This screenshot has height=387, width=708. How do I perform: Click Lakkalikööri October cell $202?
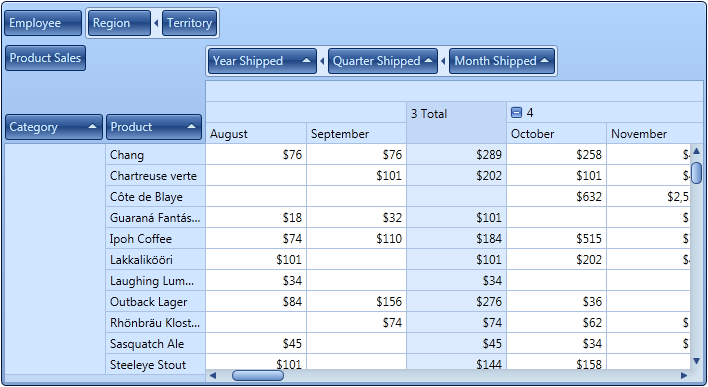point(556,260)
